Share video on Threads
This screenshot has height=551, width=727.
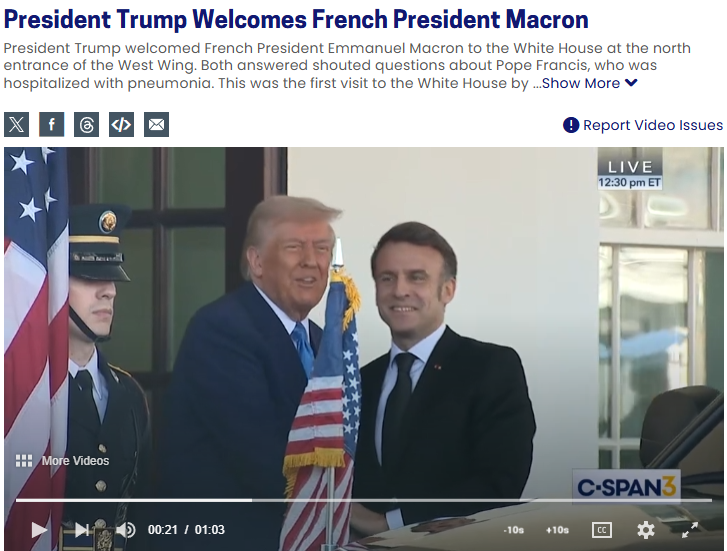[87, 124]
